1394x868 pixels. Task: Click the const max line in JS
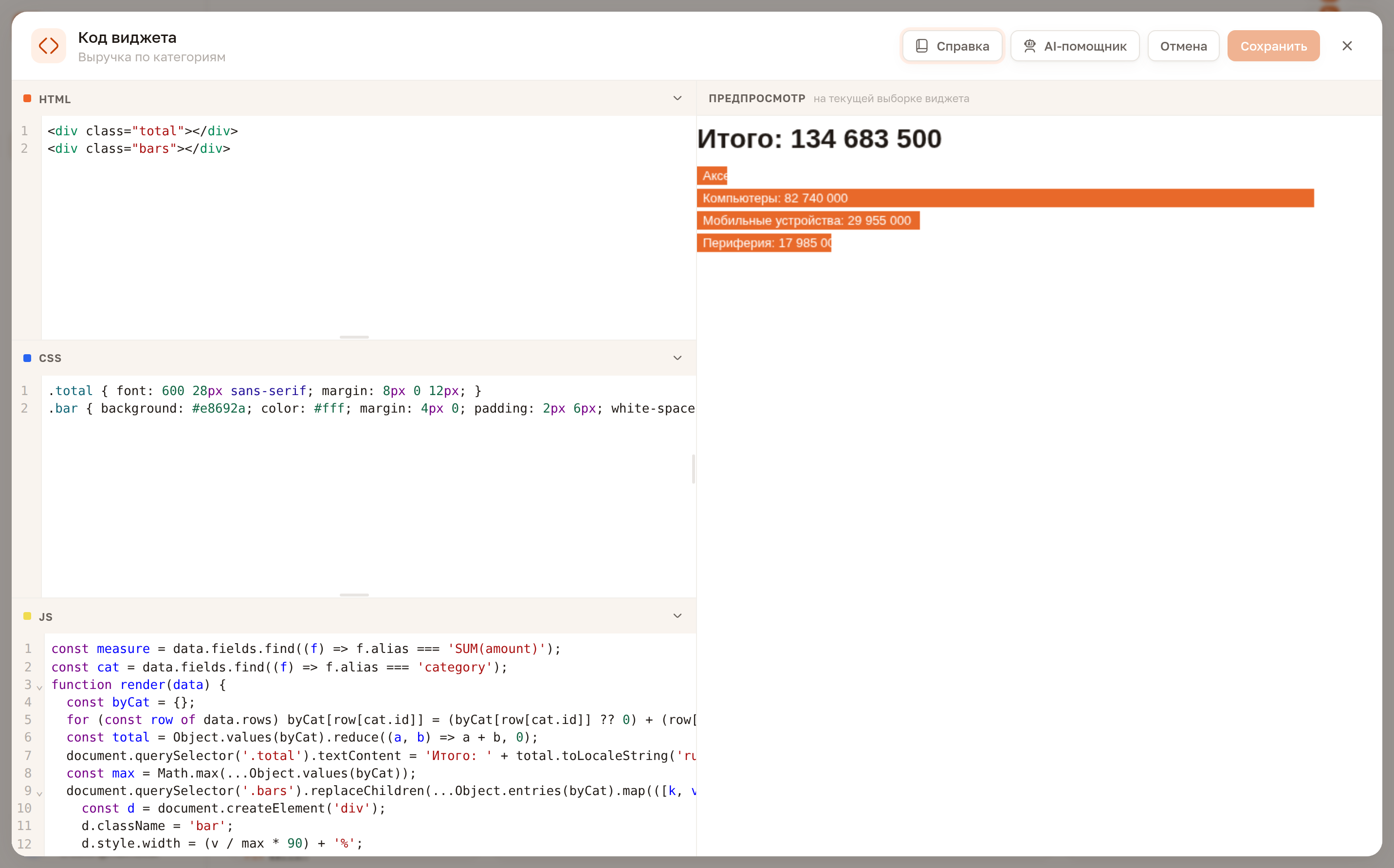[x=240, y=773]
